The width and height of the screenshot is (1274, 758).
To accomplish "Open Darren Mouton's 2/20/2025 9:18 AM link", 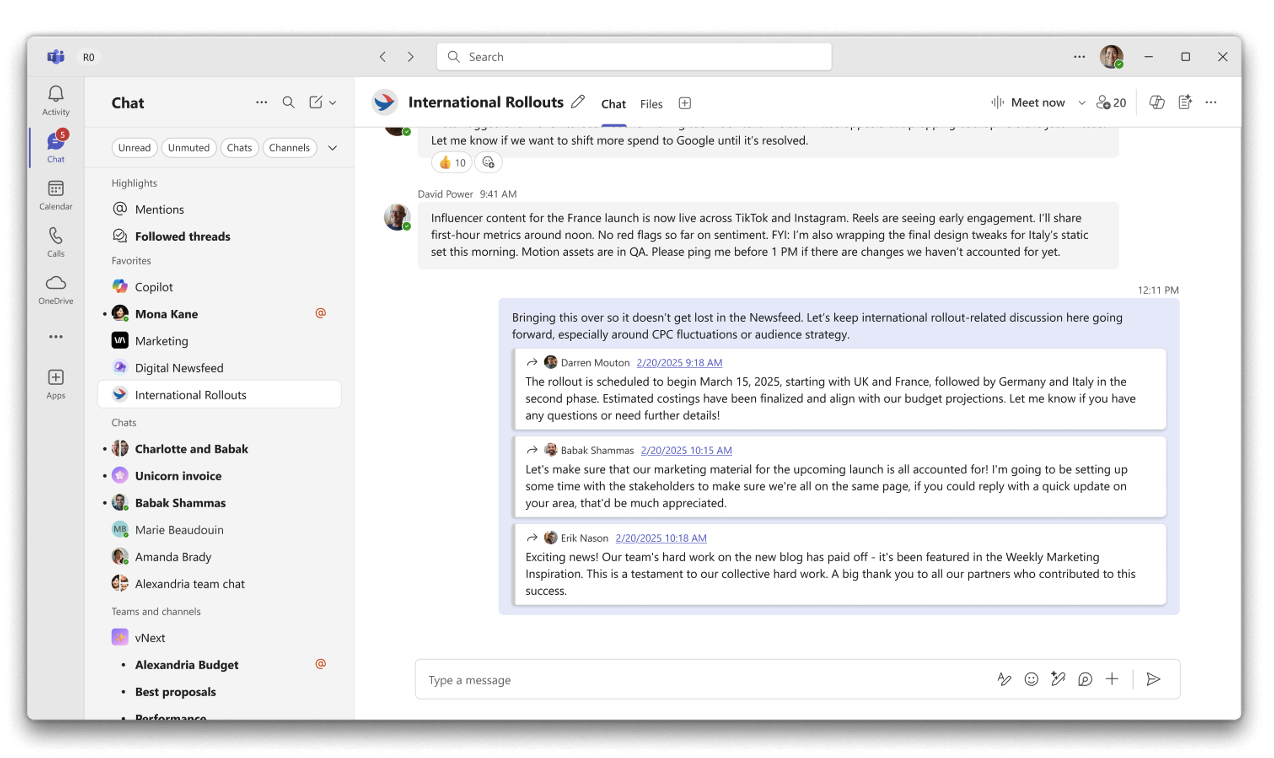I will pyautogui.click(x=679, y=363).
